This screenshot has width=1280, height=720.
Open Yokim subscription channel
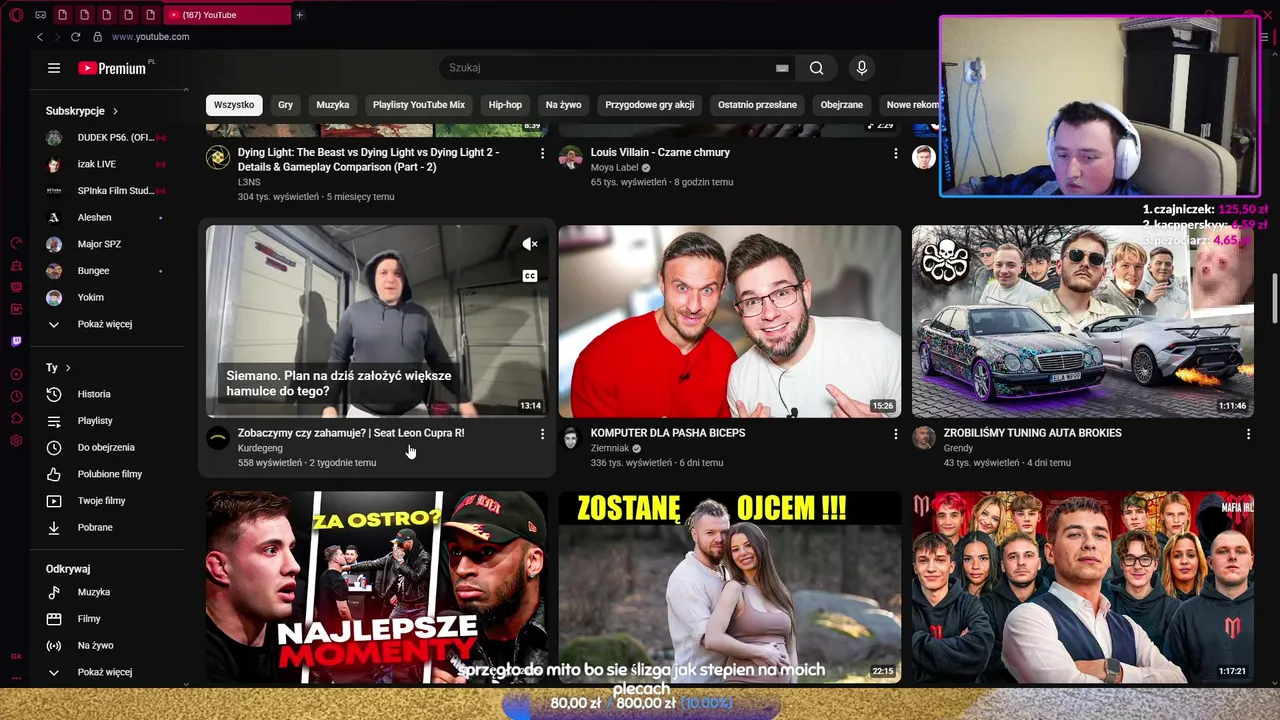tap(106, 297)
